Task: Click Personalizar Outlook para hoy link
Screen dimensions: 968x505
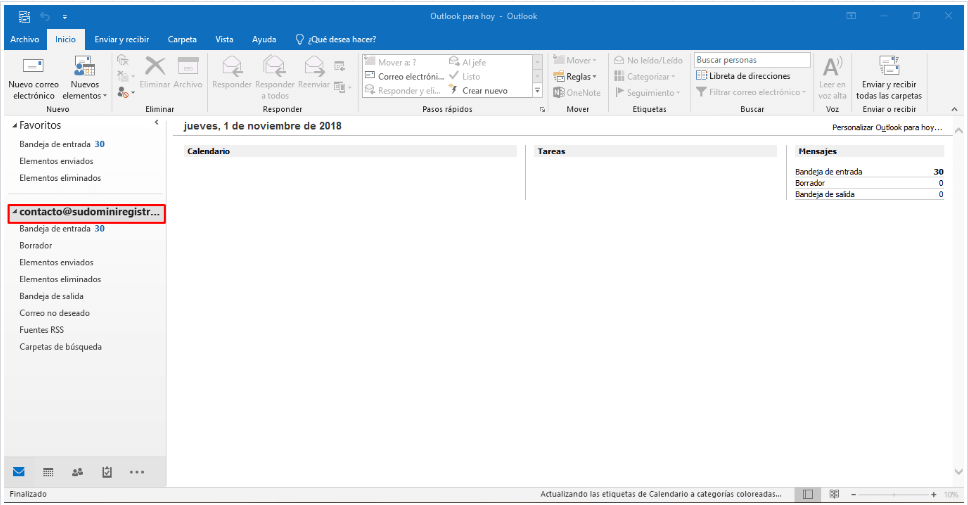Action: pyautogui.click(x=887, y=127)
